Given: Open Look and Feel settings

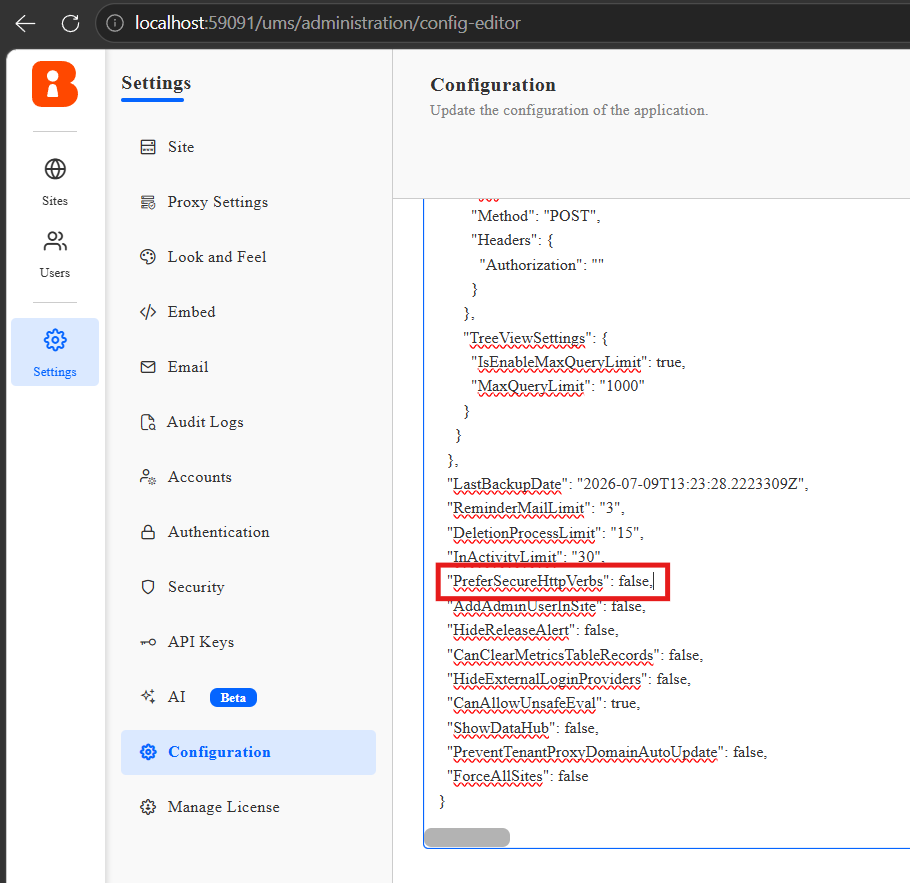Looking at the screenshot, I should click(x=217, y=257).
